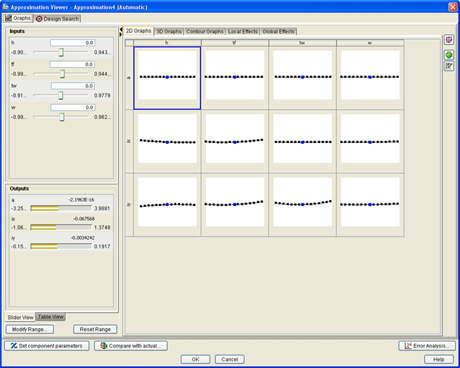Click the Reset Range button
Image resolution: width=460 pixels, height=368 pixels.
click(95, 329)
